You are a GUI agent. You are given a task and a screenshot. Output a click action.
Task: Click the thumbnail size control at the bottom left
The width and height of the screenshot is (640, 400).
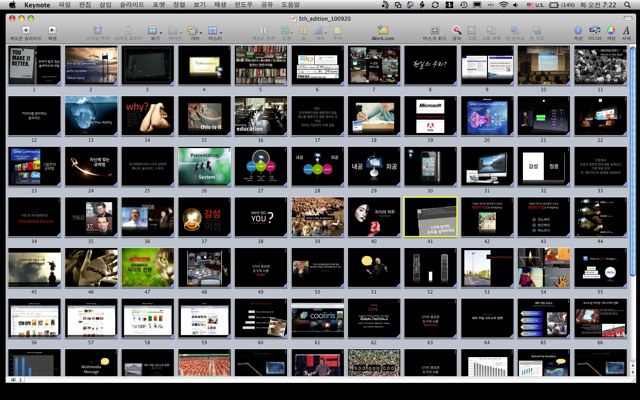coord(16,380)
